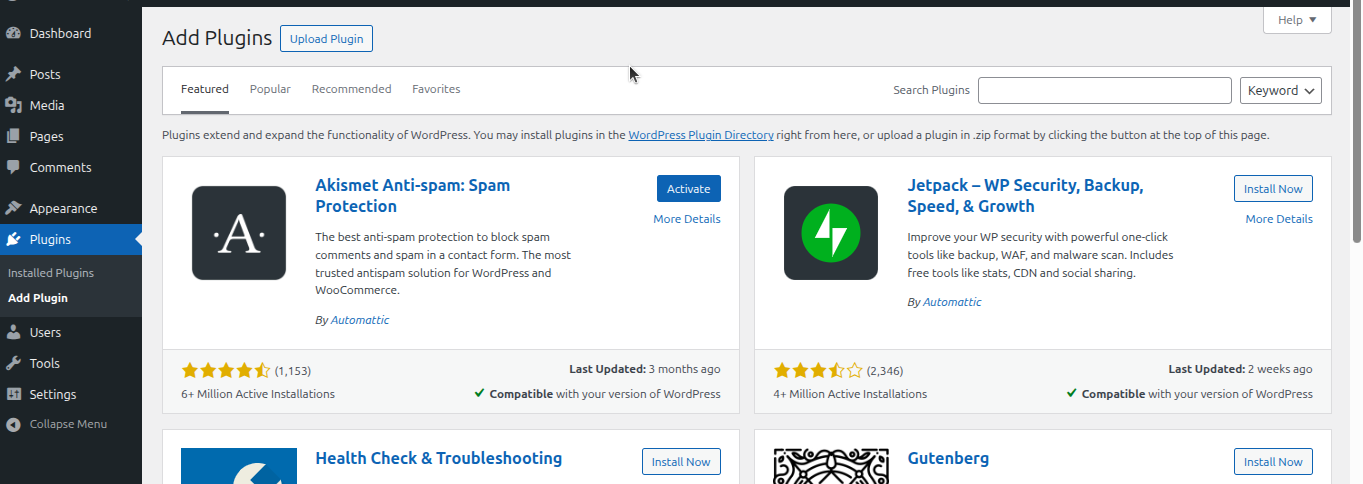
Task: Open the Dashboard icon in sidebar
Action: [13, 33]
